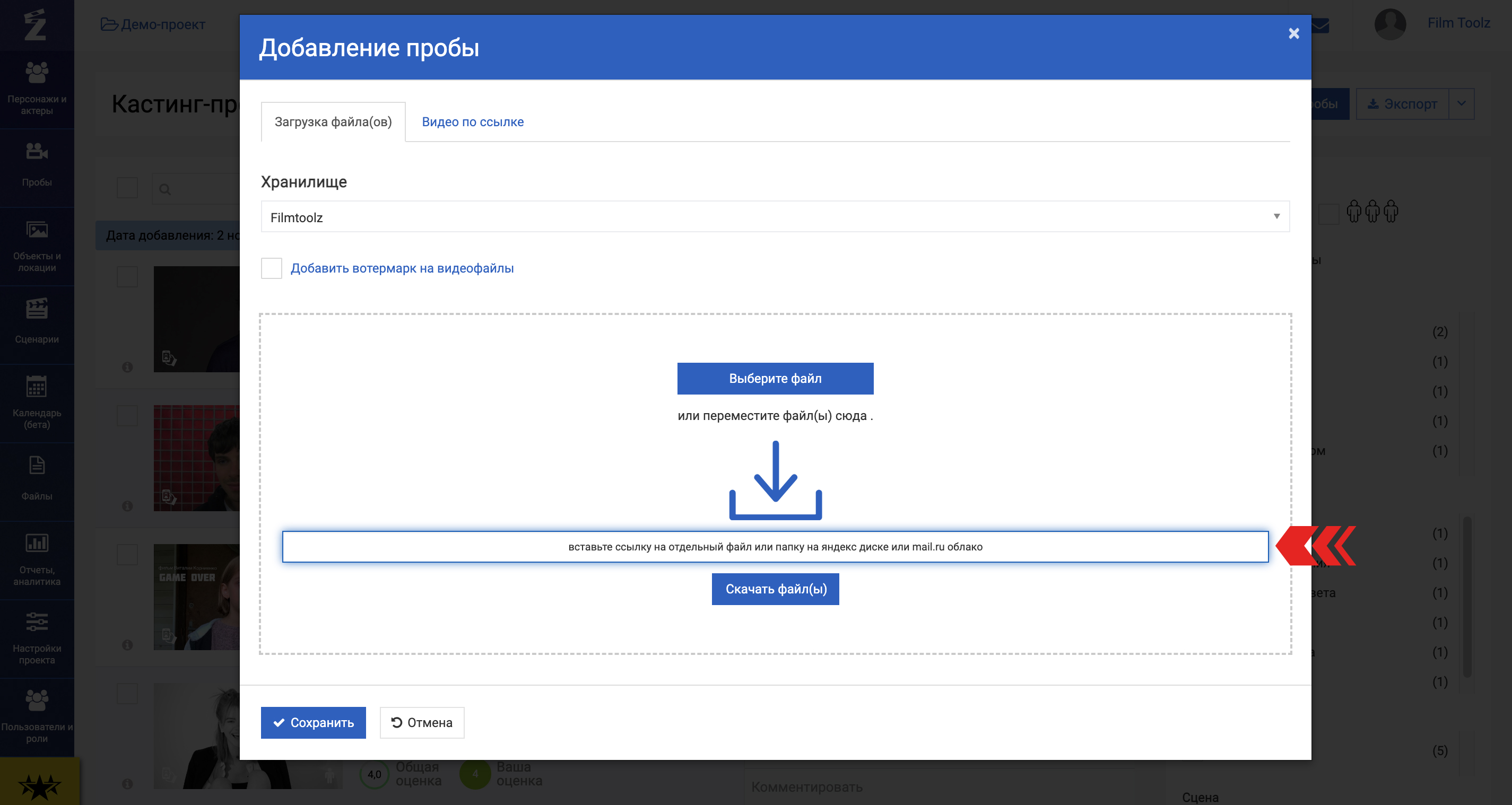This screenshot has height=805, width=1512.
Task: Open Календарь (бета) in sidebar
Action: [x=37, y=403]
